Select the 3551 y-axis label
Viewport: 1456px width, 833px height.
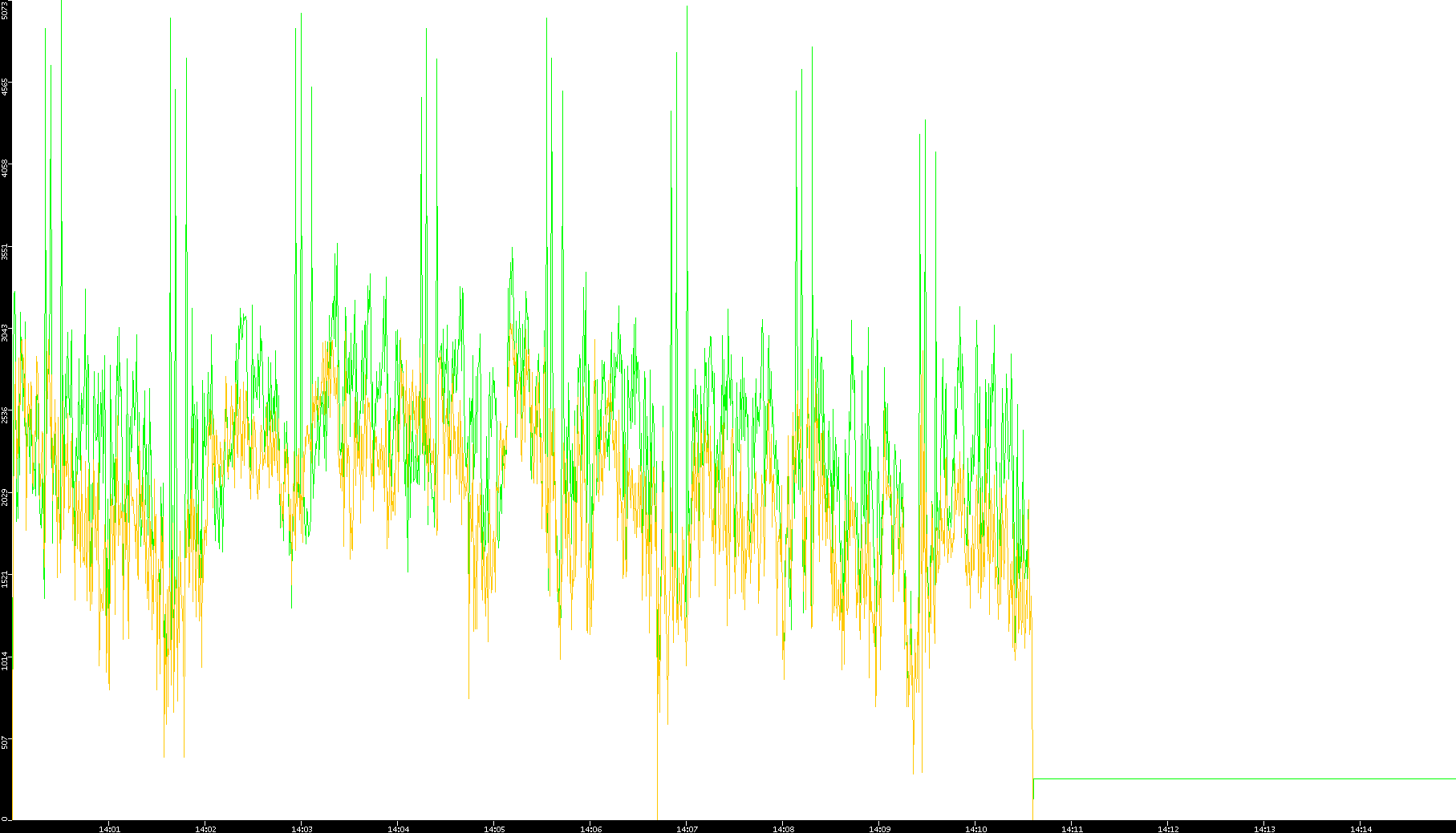click(x=6, y=251)
